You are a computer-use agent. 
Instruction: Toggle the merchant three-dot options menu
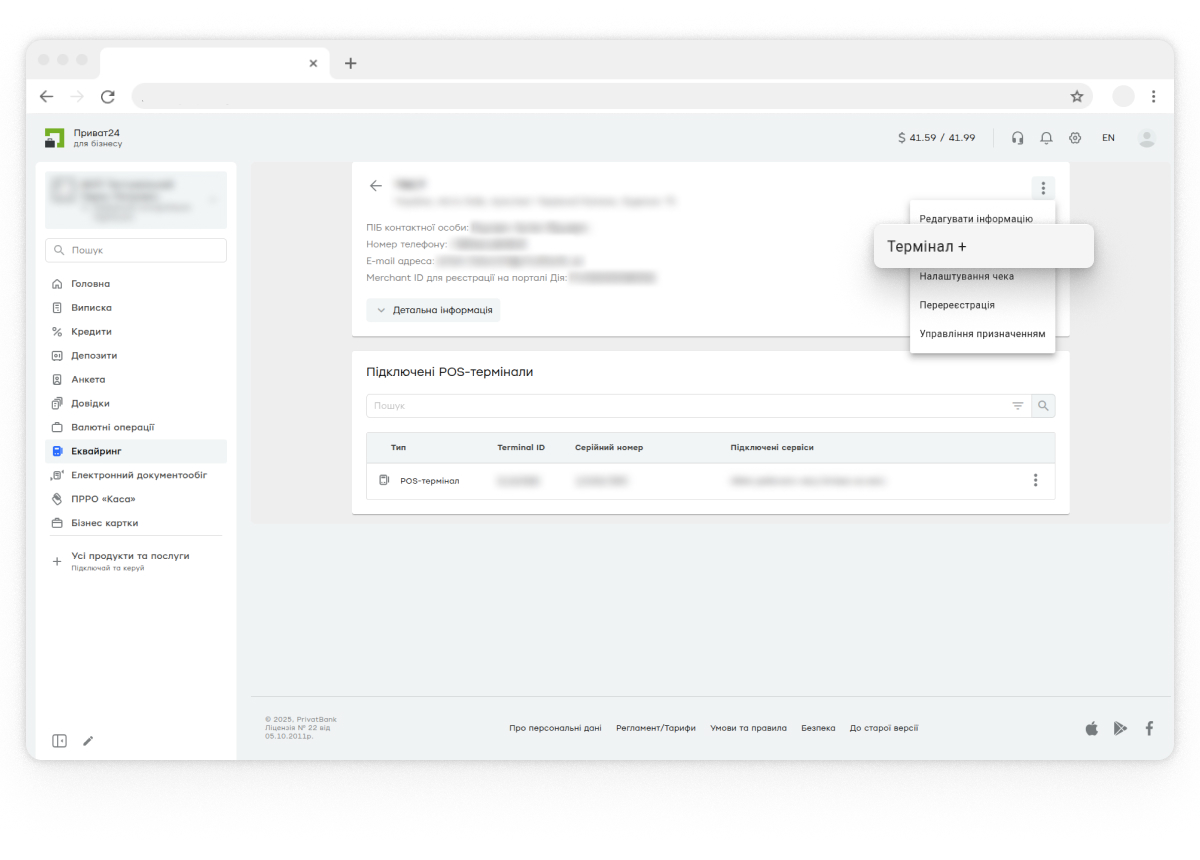pos(1043,188)
